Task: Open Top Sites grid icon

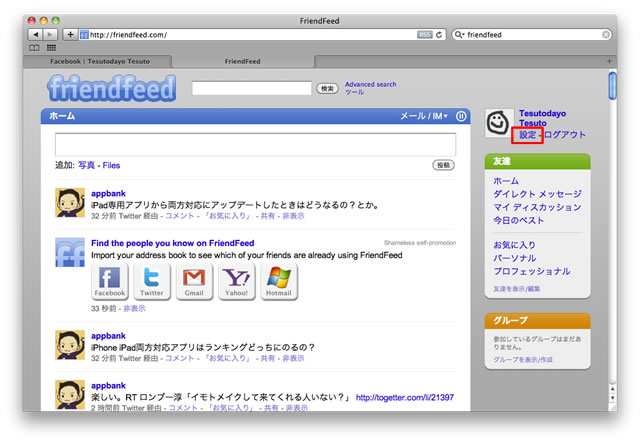Action: click(51, 48)
